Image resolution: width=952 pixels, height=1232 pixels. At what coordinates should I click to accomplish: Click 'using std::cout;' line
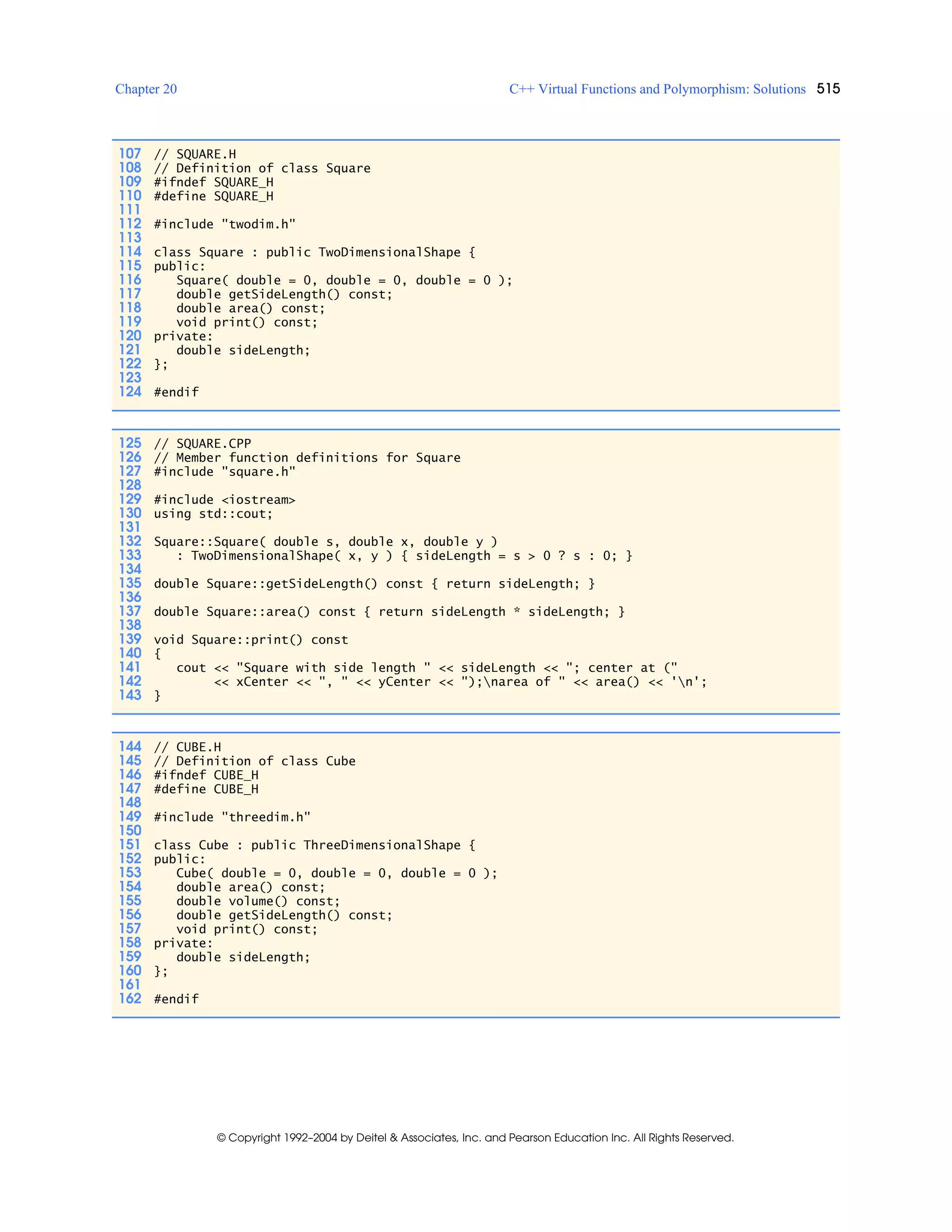point(214,514)
